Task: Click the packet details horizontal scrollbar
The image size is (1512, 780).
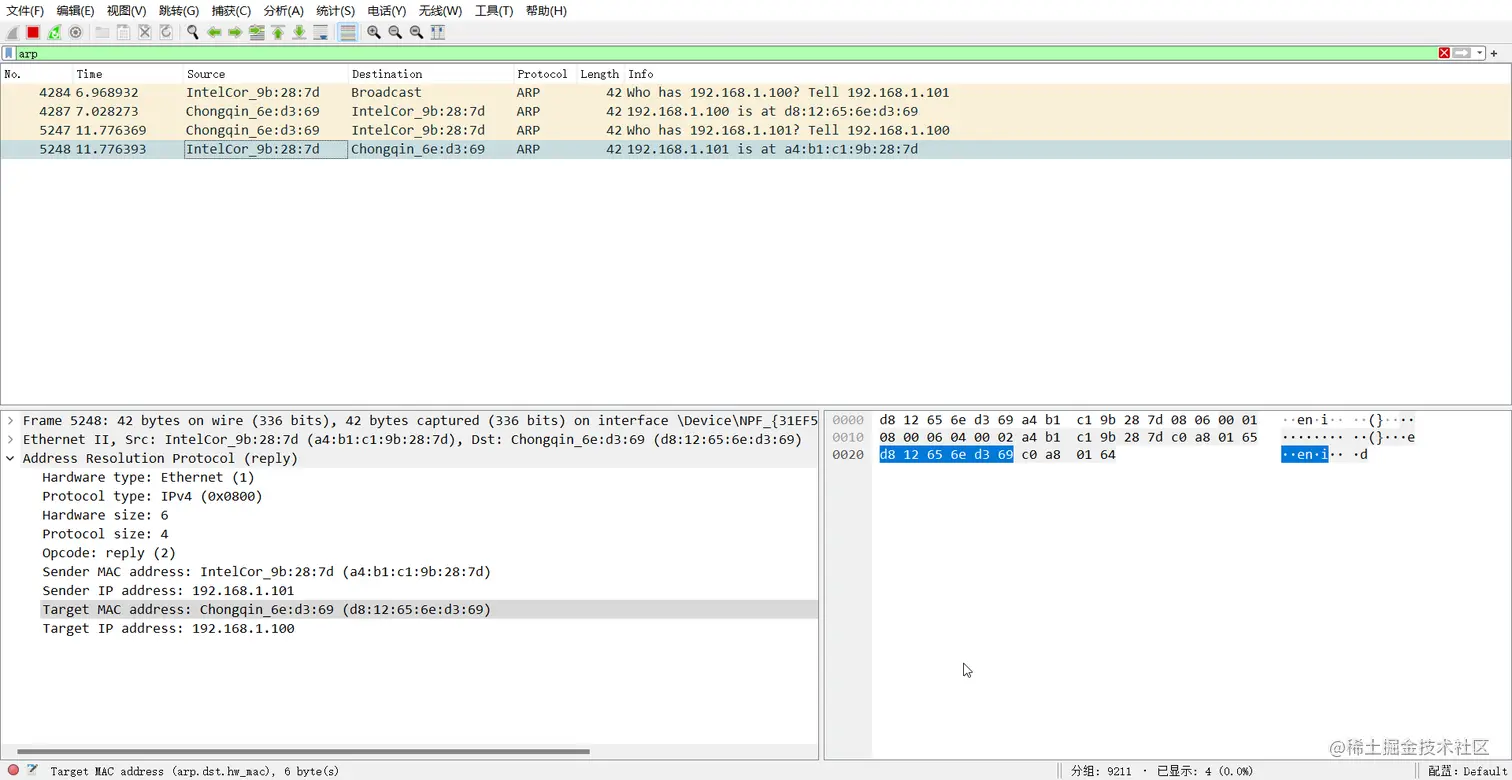Action: point(303,751)
